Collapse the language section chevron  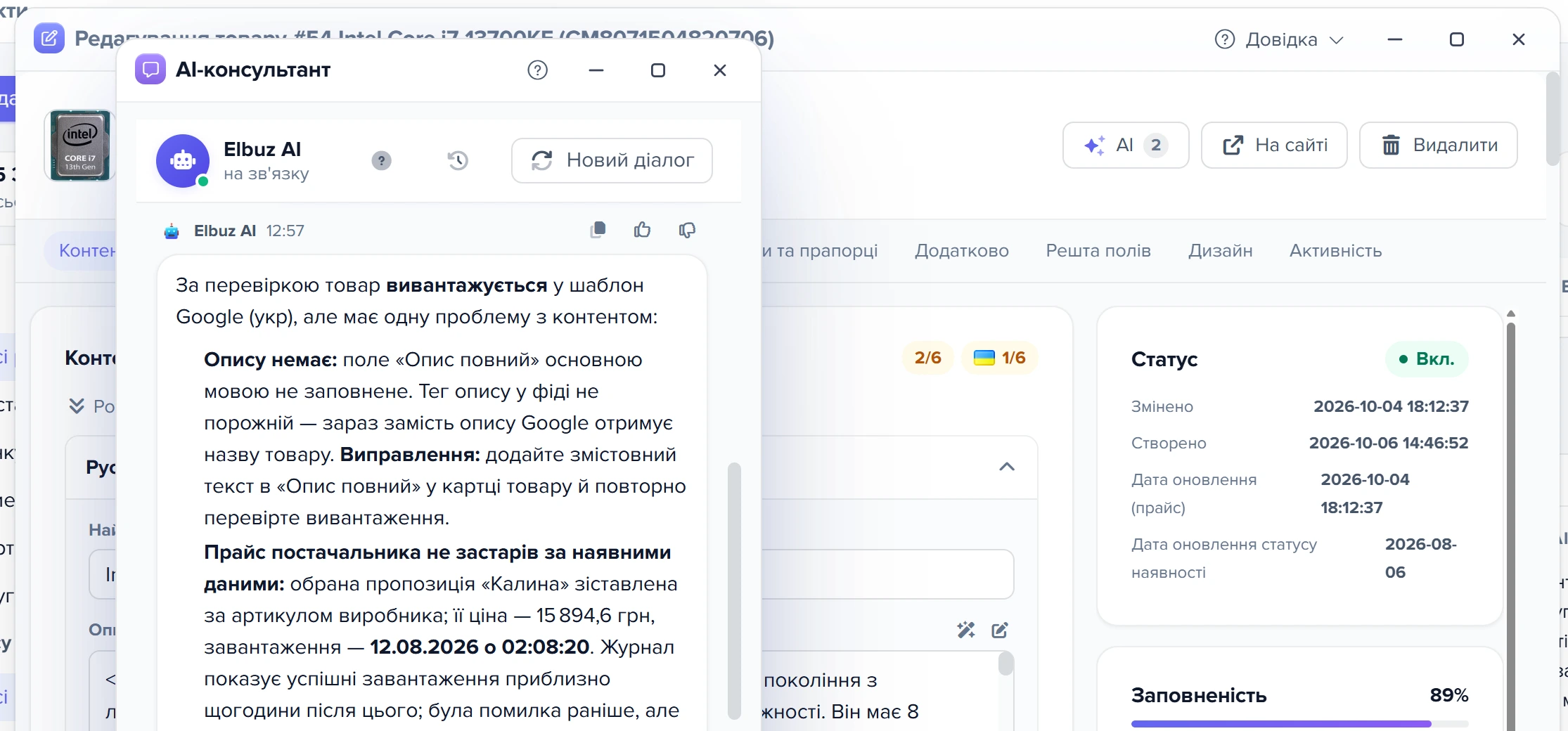(x=1007, y=467)
